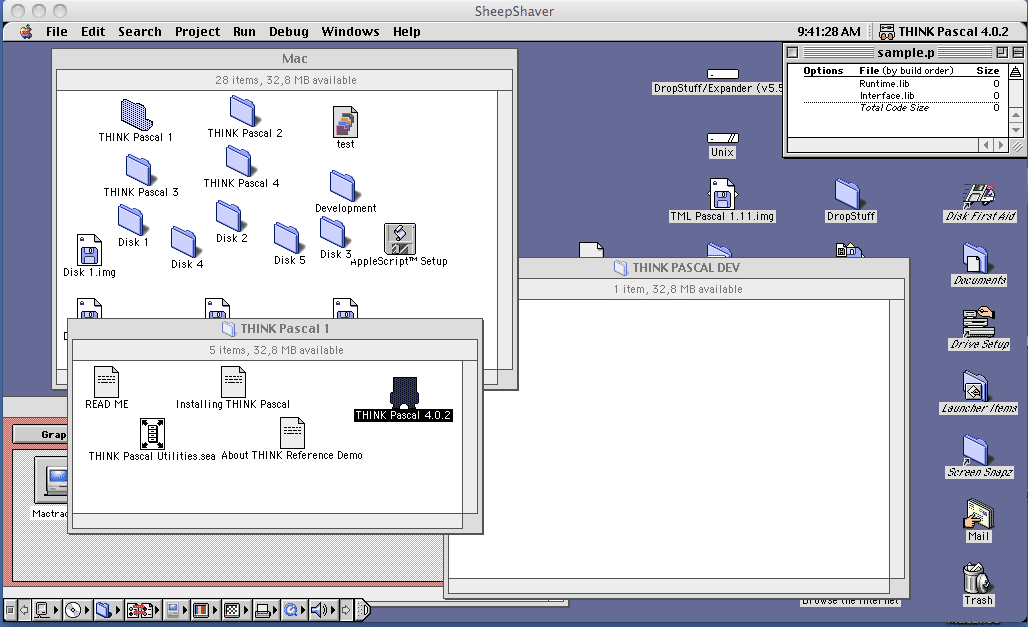Click Runtime.lib in the sample.p project
This screenshot has width=1028, height=627.
point(884,83)
